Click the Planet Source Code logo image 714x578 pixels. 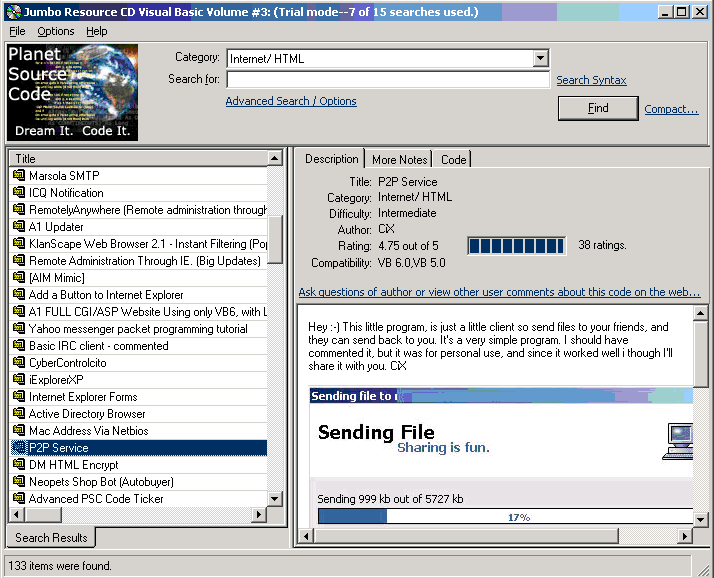(x=72, y=92)
